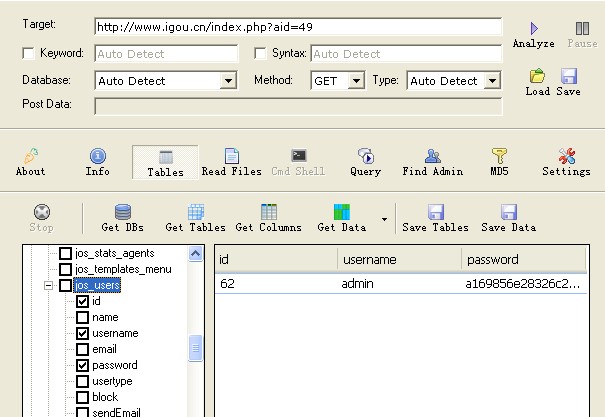Click the Get Columns icon
Screen dimensions: 605x417
pyautogui.click(x=269, y=212)
